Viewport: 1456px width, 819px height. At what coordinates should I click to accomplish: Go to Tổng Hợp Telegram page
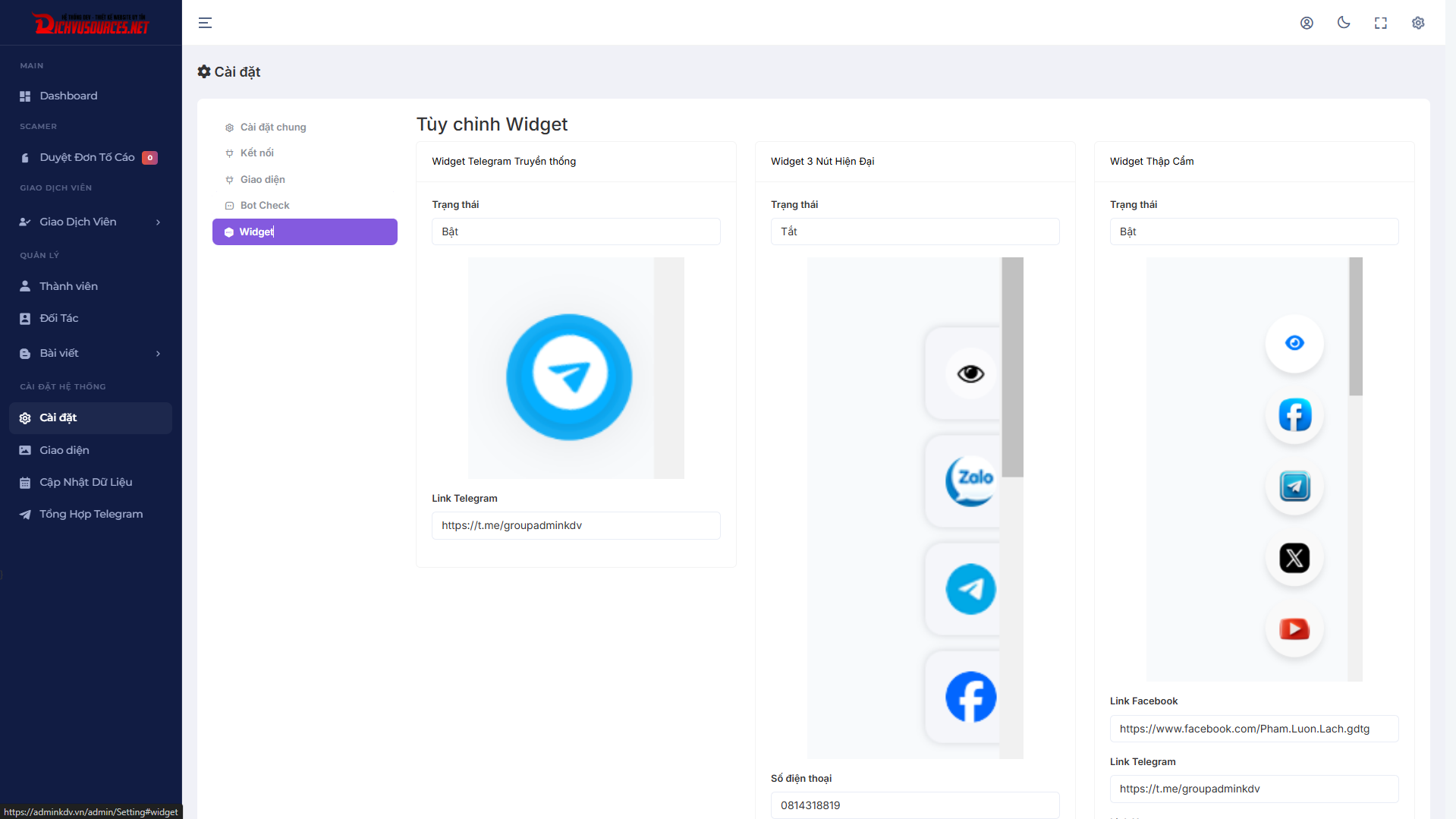[91, 514]
